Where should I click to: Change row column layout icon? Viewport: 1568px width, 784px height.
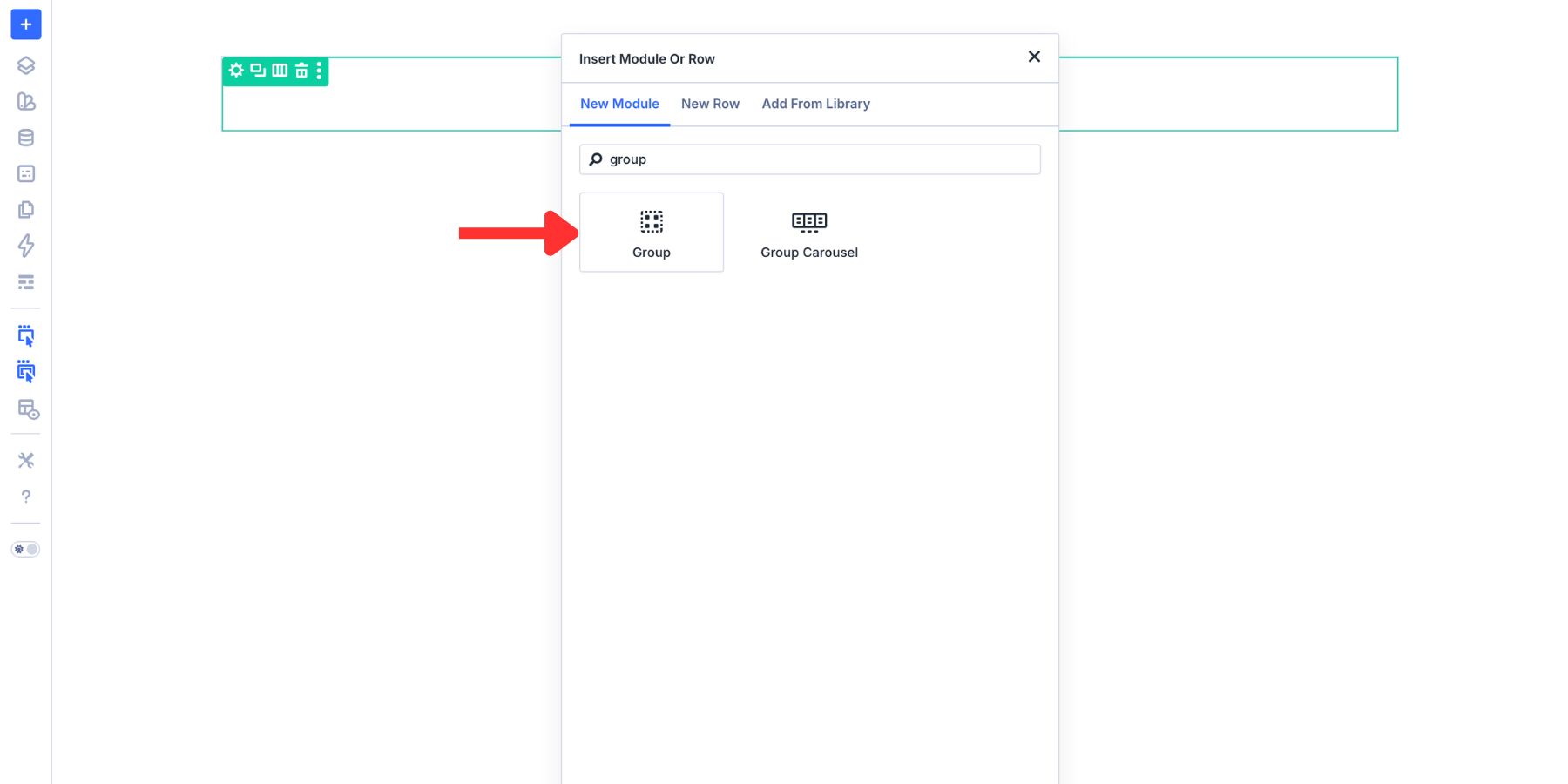tap(280, 71)
